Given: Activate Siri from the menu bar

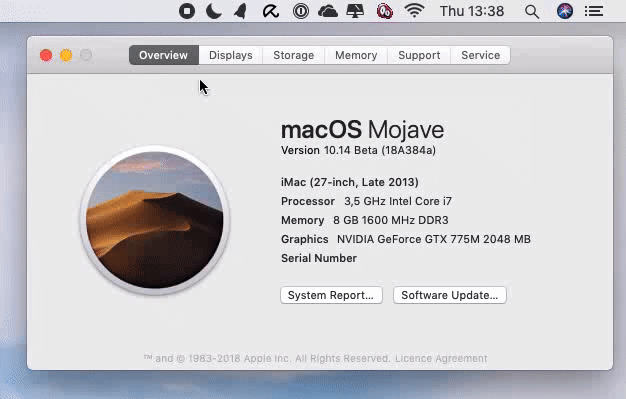Looking at the screenshot, I should tap(565, 11).
